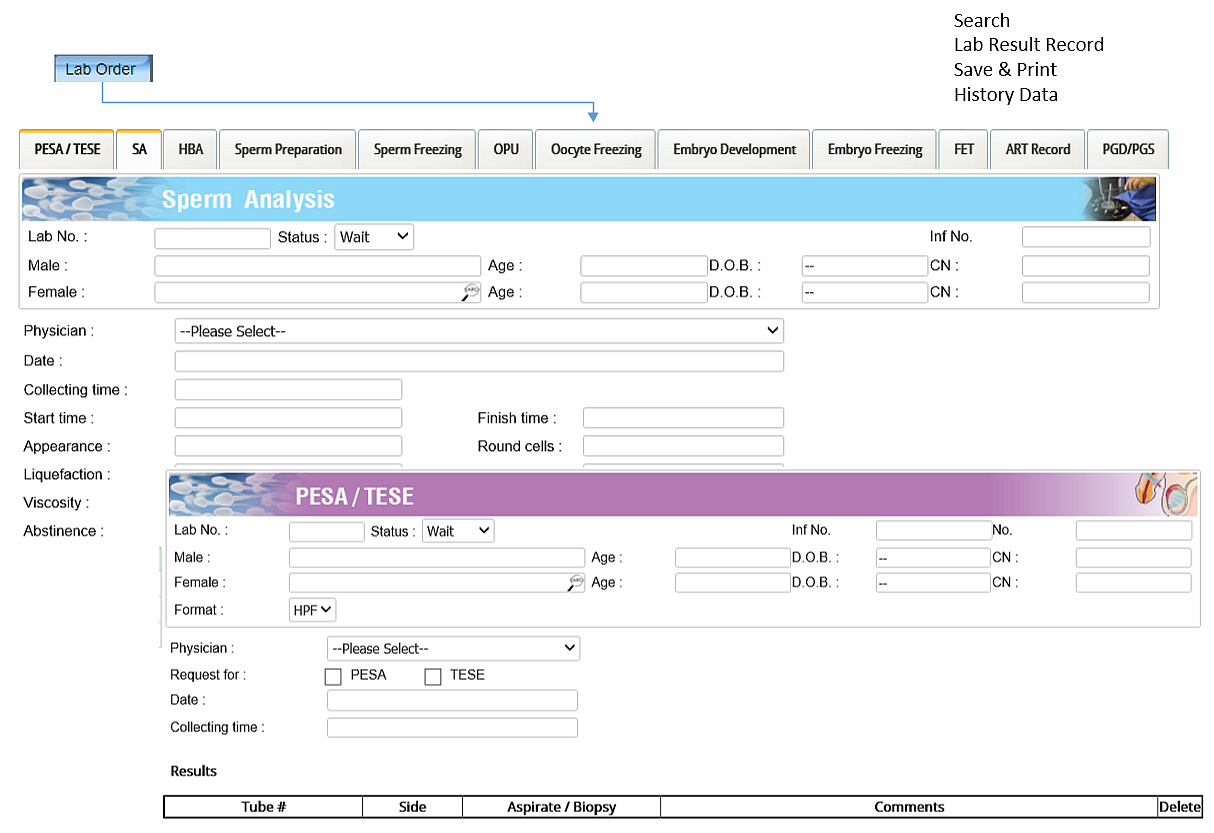Click the Lab Result Record text
Image resolution: width=1214 pixels, height=833 pixels.
pyautogui.click(x=1029, y=45)
